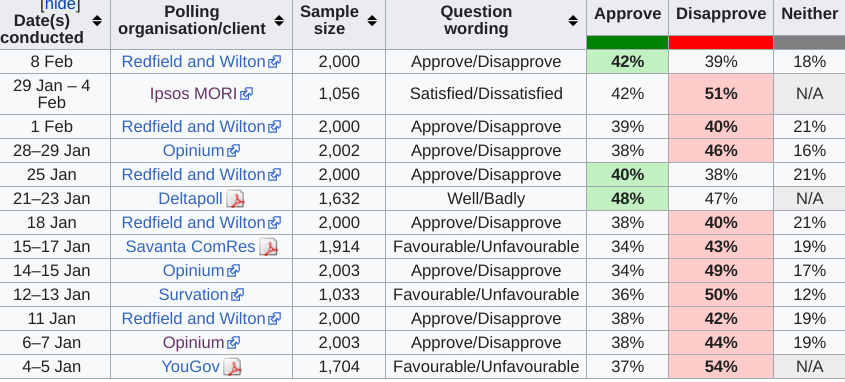This screenshot has width=845, height=382.
Task: Open Redfield and Wilton 25 Jan link
Action: 193,175
